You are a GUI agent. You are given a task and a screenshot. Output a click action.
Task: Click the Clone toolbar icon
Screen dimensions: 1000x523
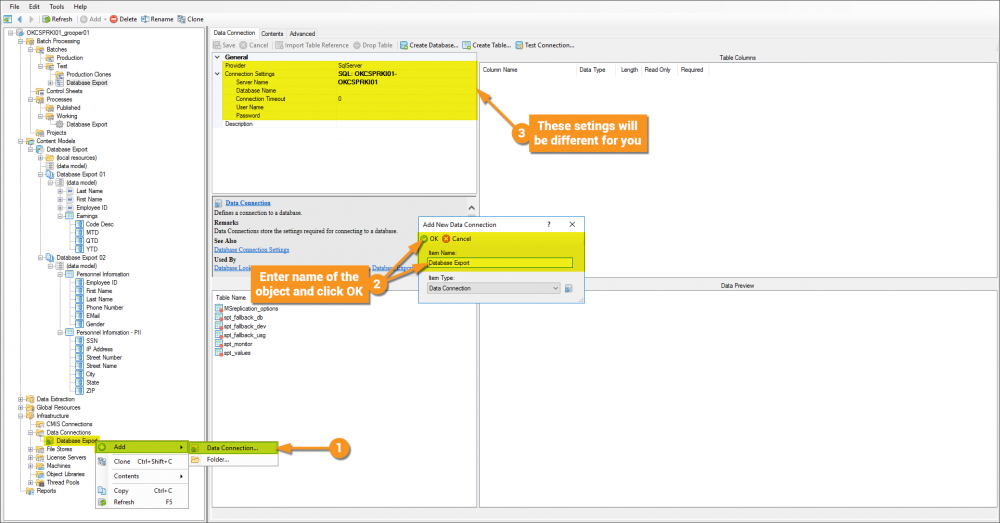[x=182, y=19]
